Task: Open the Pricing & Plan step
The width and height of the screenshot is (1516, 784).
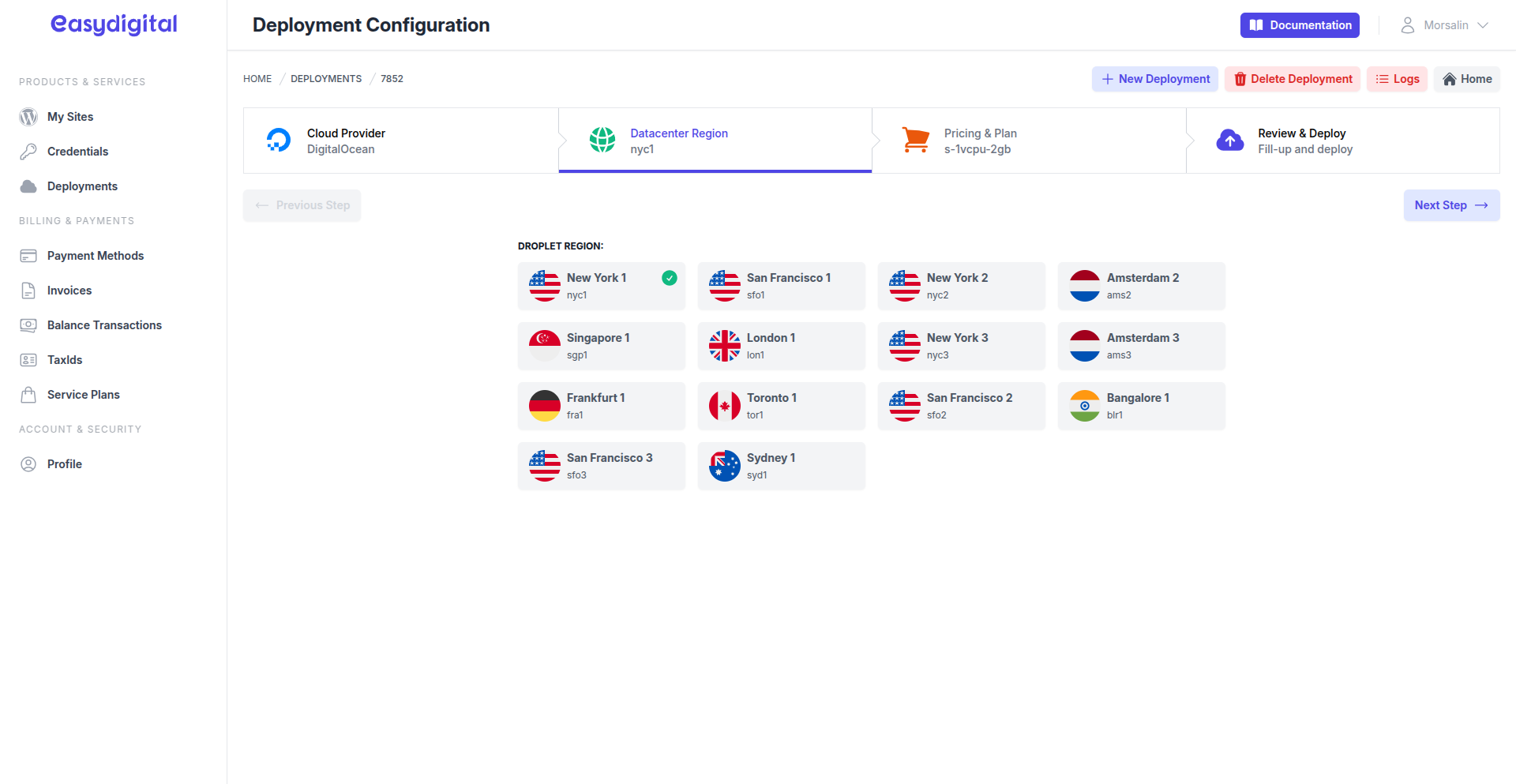Action: pyautogui.click(x=1028, y=141)
